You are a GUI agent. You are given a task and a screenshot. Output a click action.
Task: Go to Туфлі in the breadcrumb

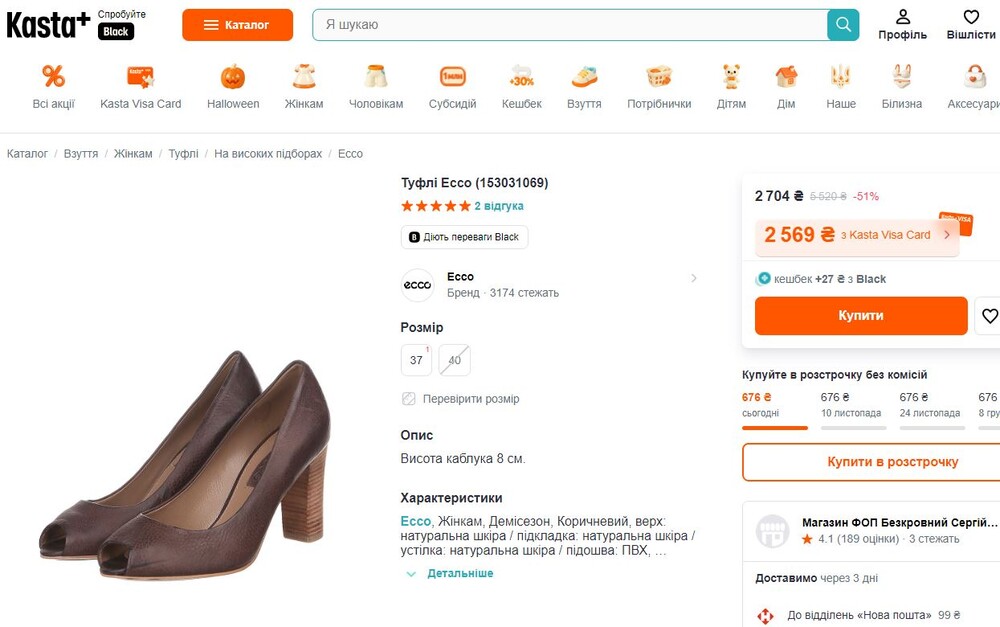(183, 154)
